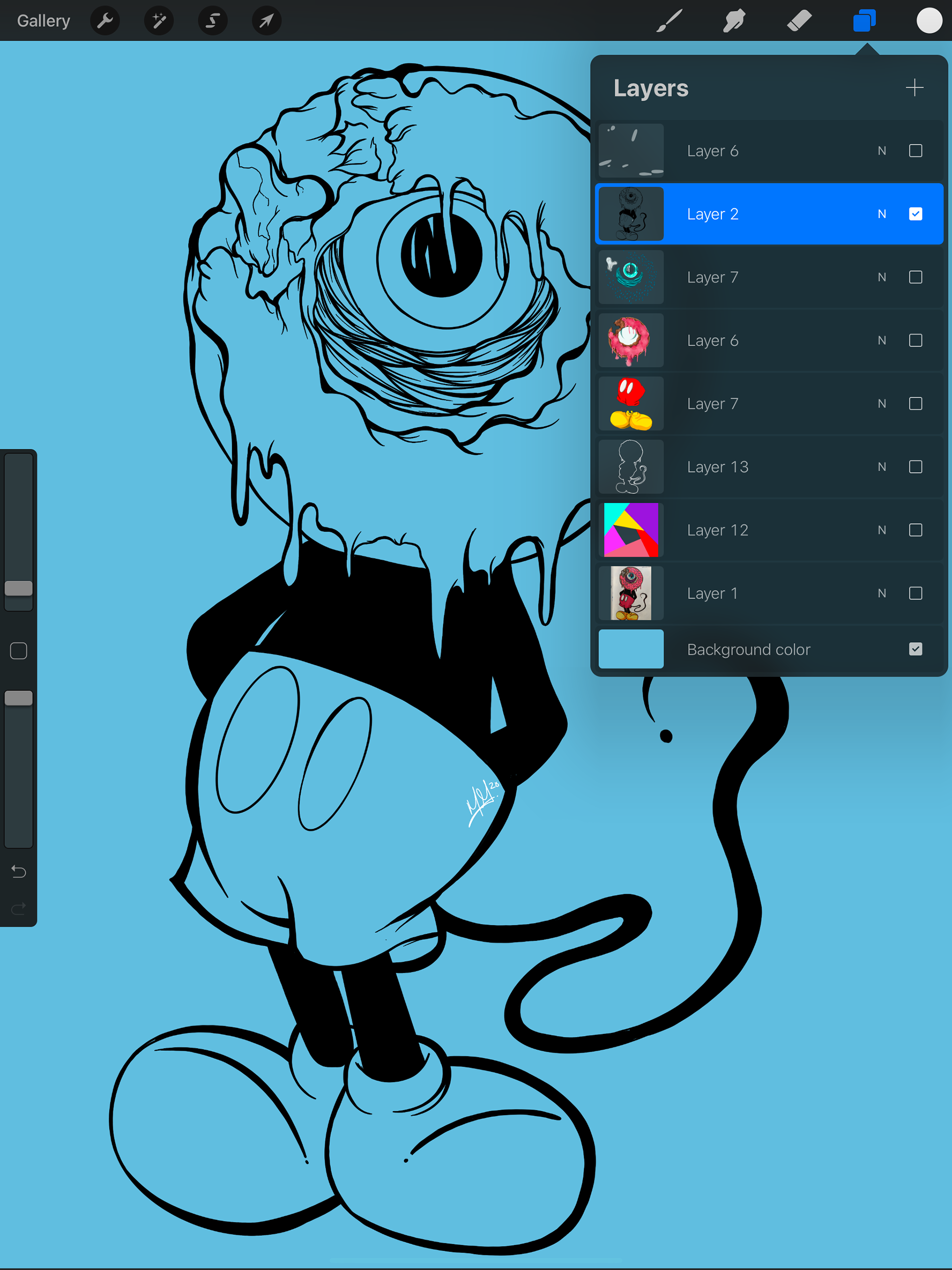The width and height of the screenshot is (952, 1270).
Task: Show Layer 13 using its checkbox
Action: pos(915,467)
